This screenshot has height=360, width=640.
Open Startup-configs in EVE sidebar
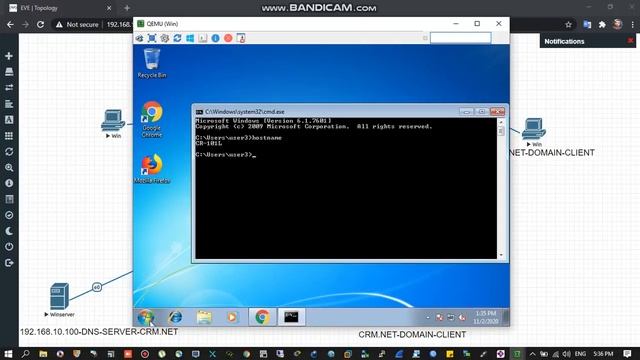click(9, 104)
